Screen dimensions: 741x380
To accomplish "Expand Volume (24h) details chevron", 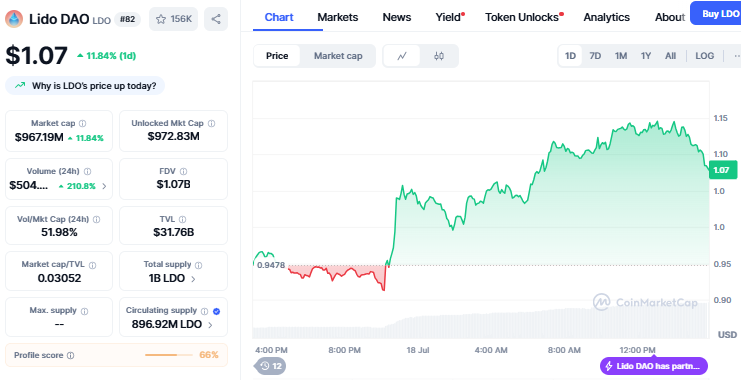I will click(x=104, y=186).
